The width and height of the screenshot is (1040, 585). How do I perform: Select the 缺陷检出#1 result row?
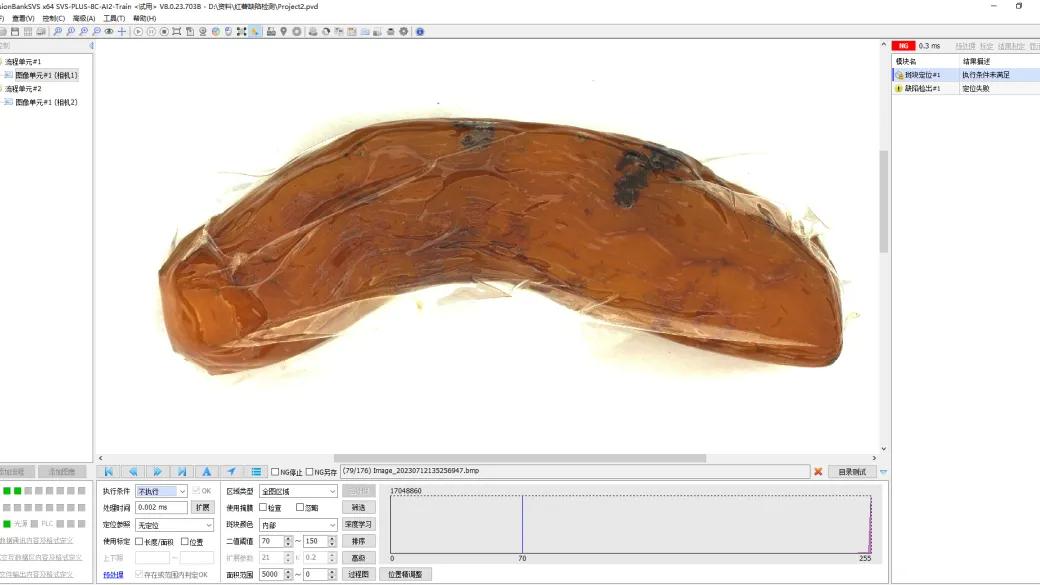[966, 88]
